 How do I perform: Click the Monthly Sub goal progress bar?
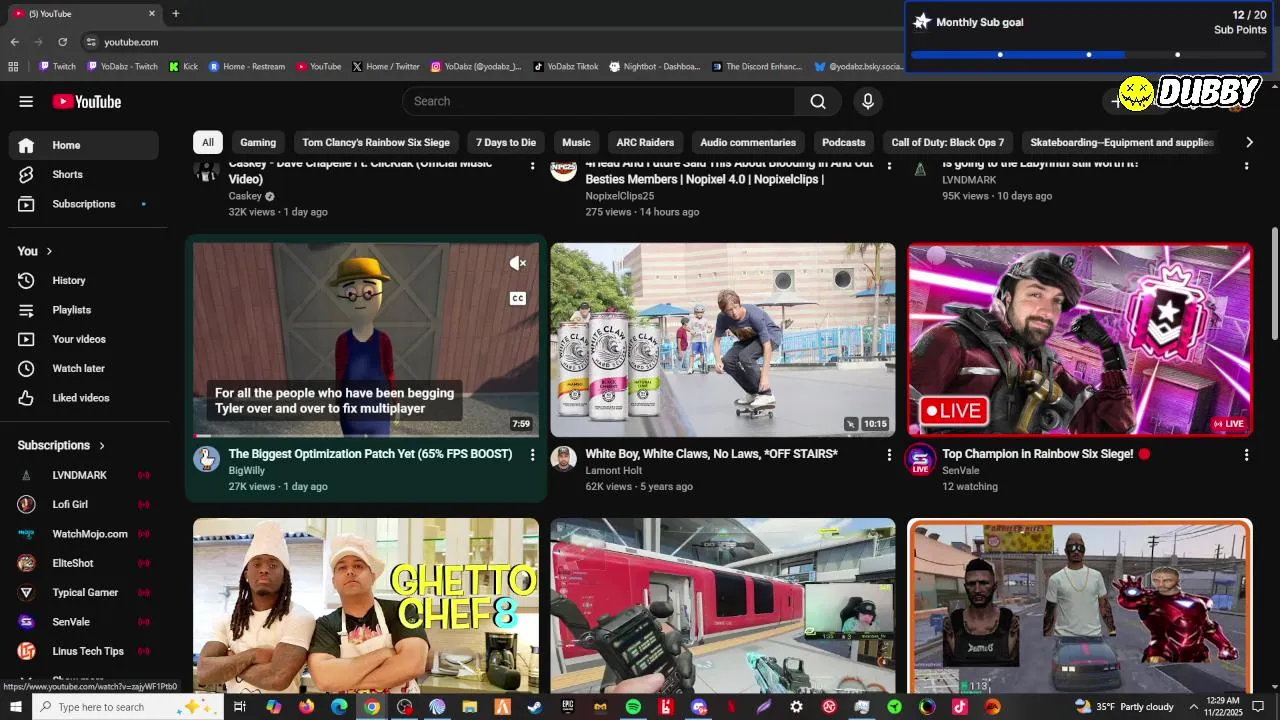(x=1089, y=55)
